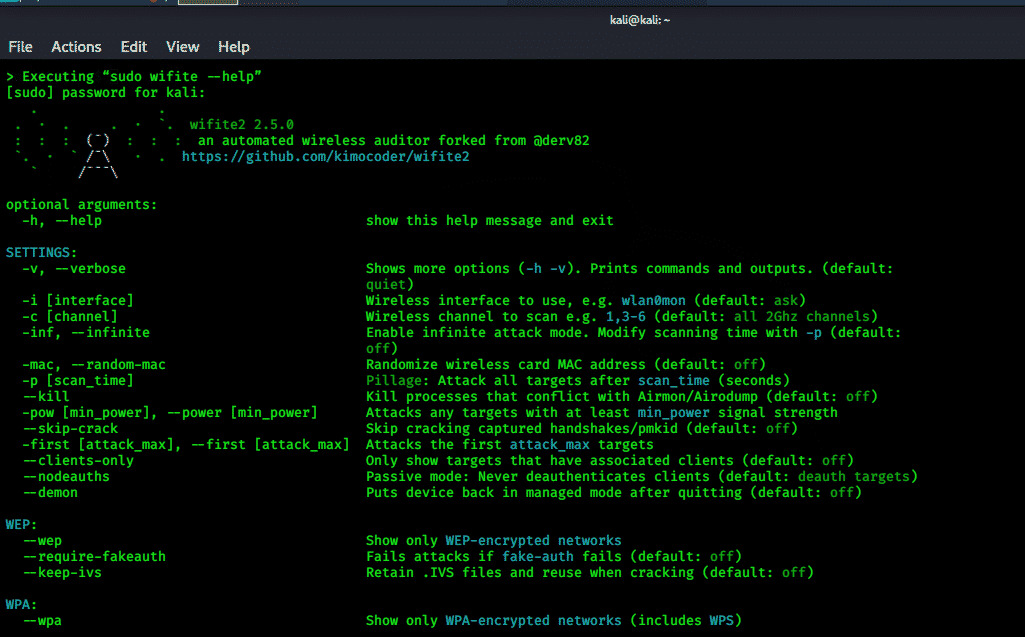Image resolution: width=1025 pixels, height=637 pixels.
Task: Click the '-h, --help' option
Action: tap(62, 220)
